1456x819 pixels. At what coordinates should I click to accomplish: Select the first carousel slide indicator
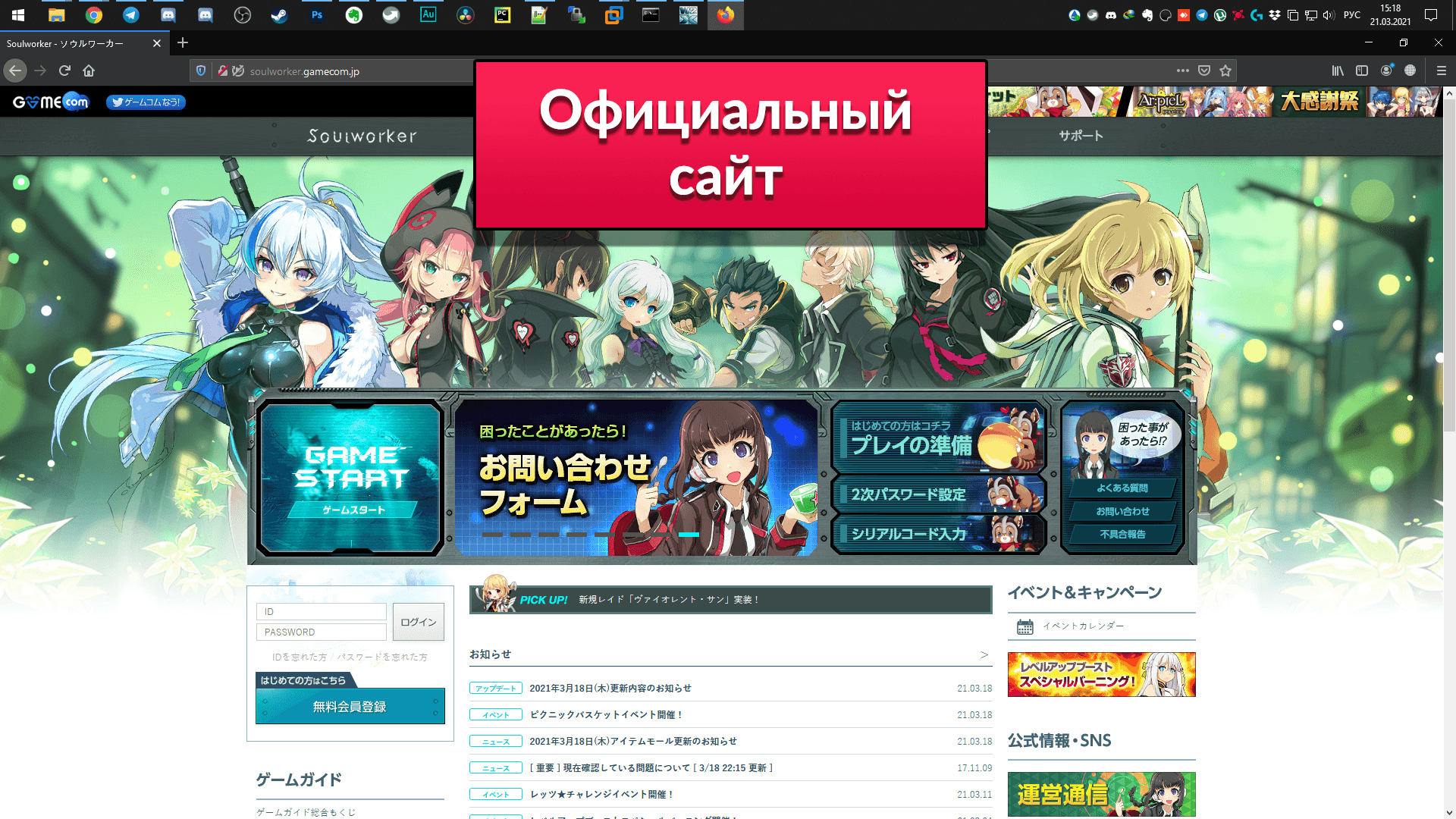click(492, 535)
